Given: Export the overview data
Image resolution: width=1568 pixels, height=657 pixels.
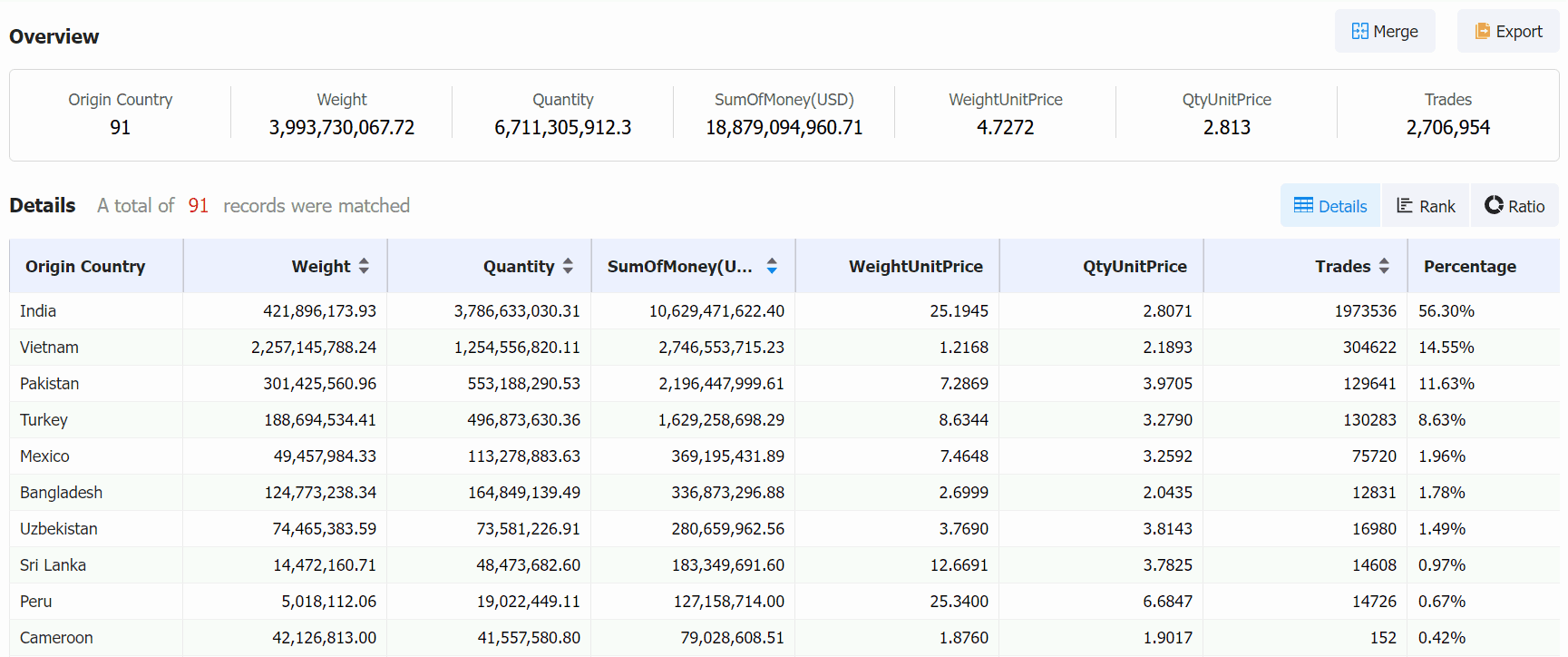Looking at the screenshot, I should pos(1508,31).
